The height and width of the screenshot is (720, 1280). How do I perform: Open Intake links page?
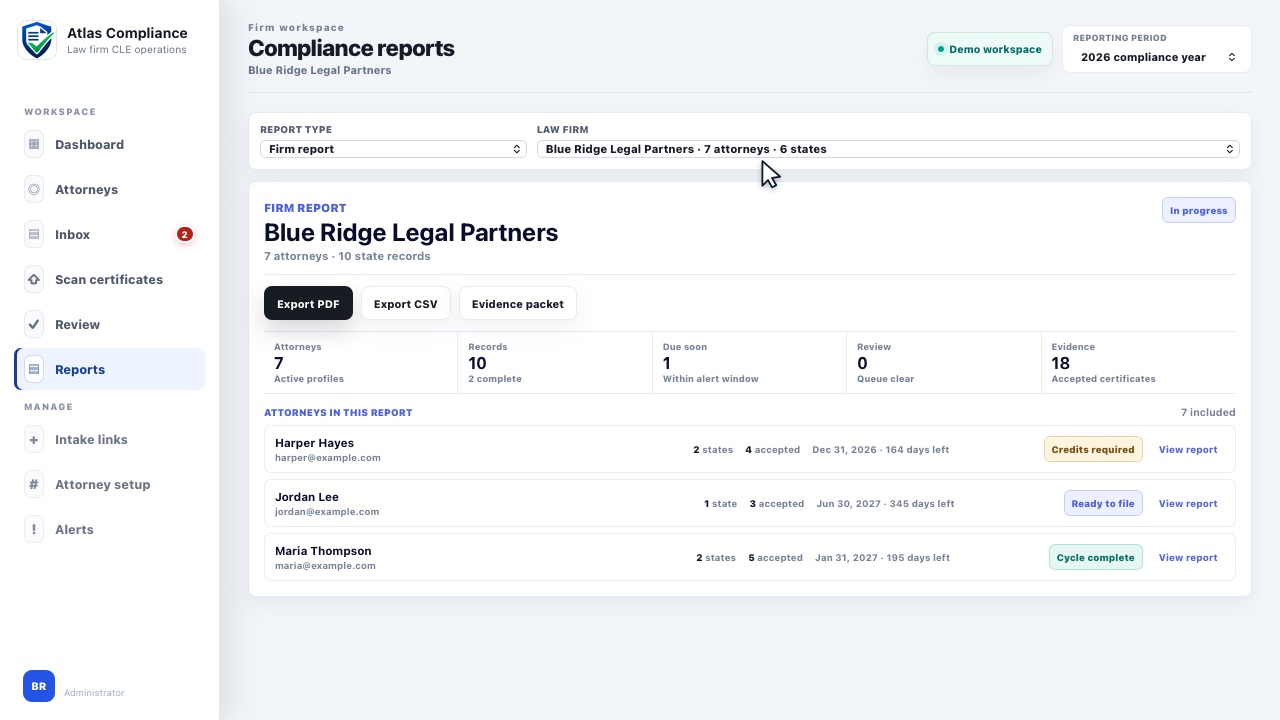[110, 439]
